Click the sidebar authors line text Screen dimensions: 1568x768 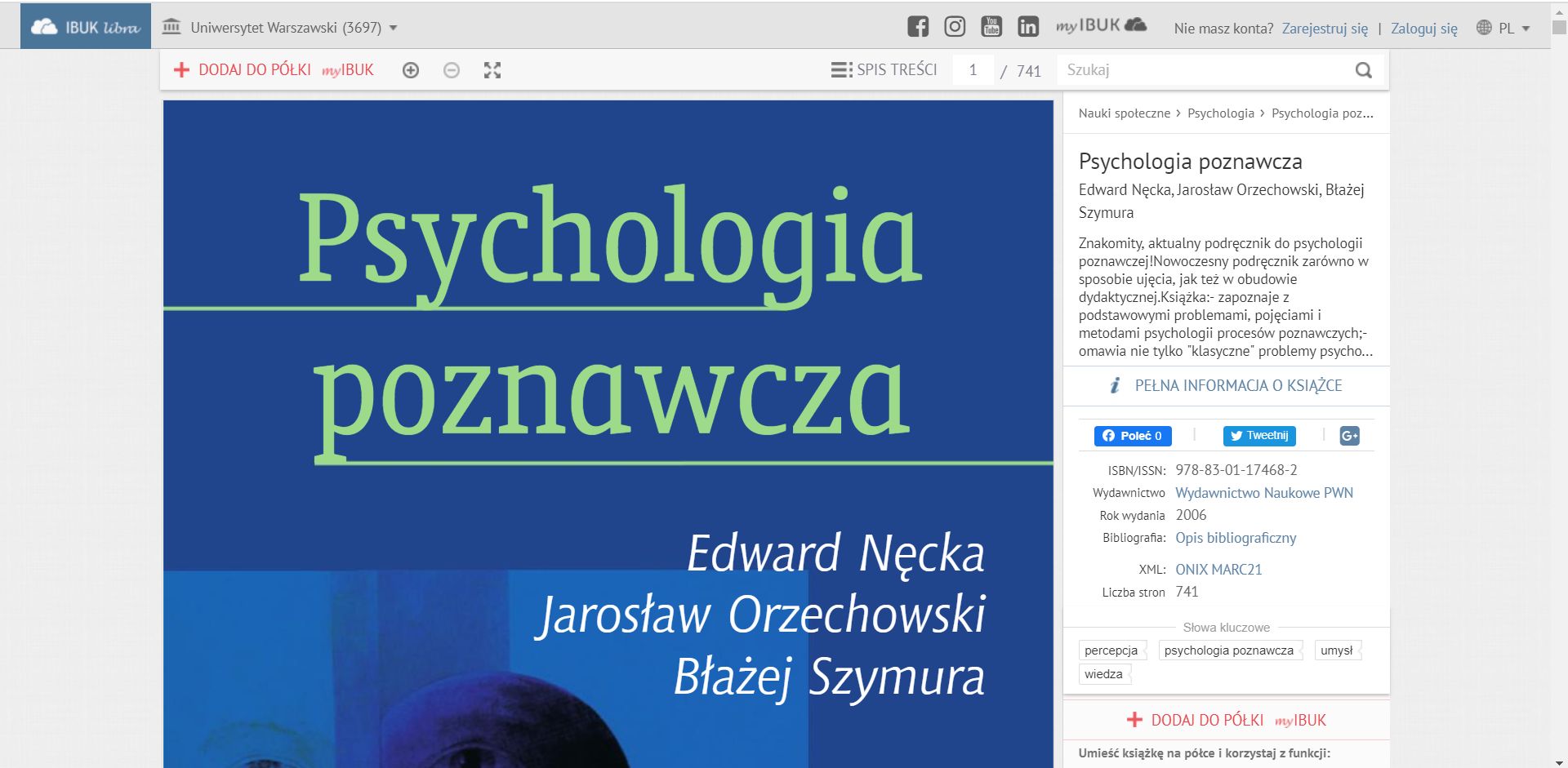coord(1222,201)
